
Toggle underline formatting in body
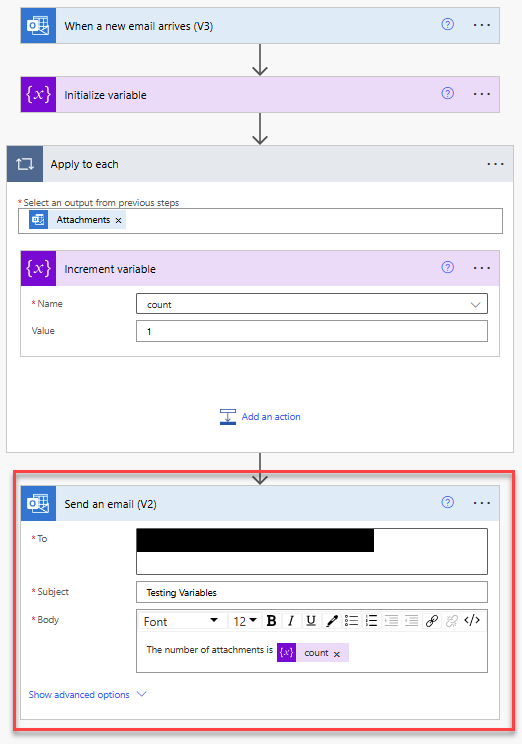point(311,621)
